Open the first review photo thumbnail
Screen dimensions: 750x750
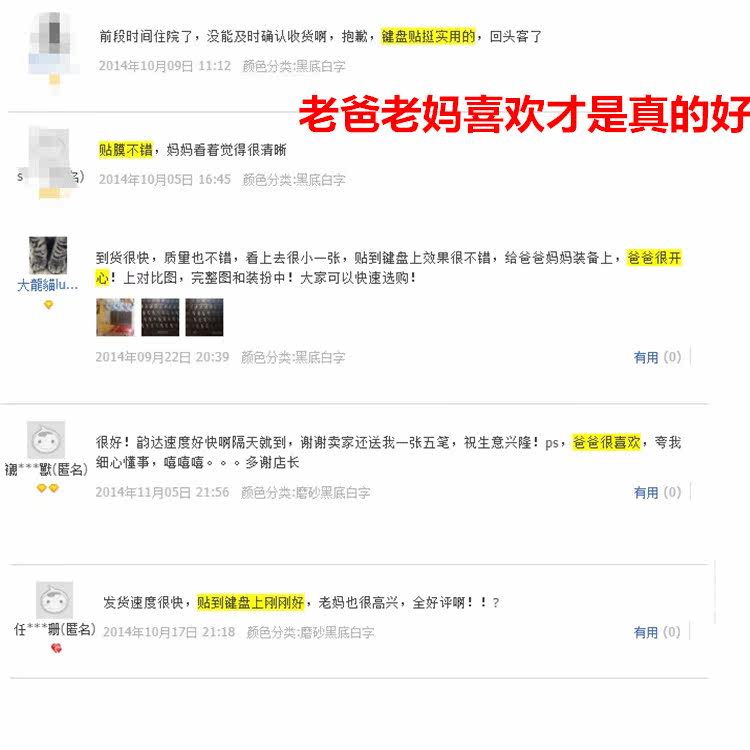(115, 317)
